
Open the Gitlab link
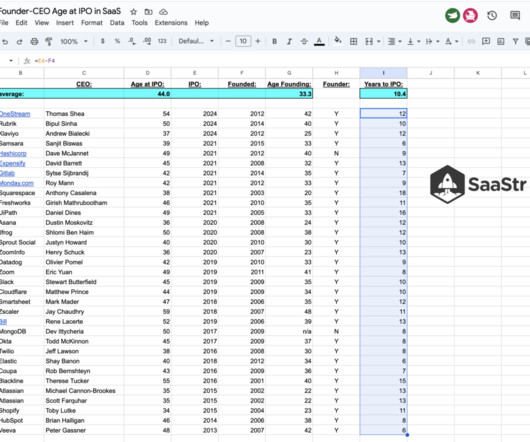[7, 173]
